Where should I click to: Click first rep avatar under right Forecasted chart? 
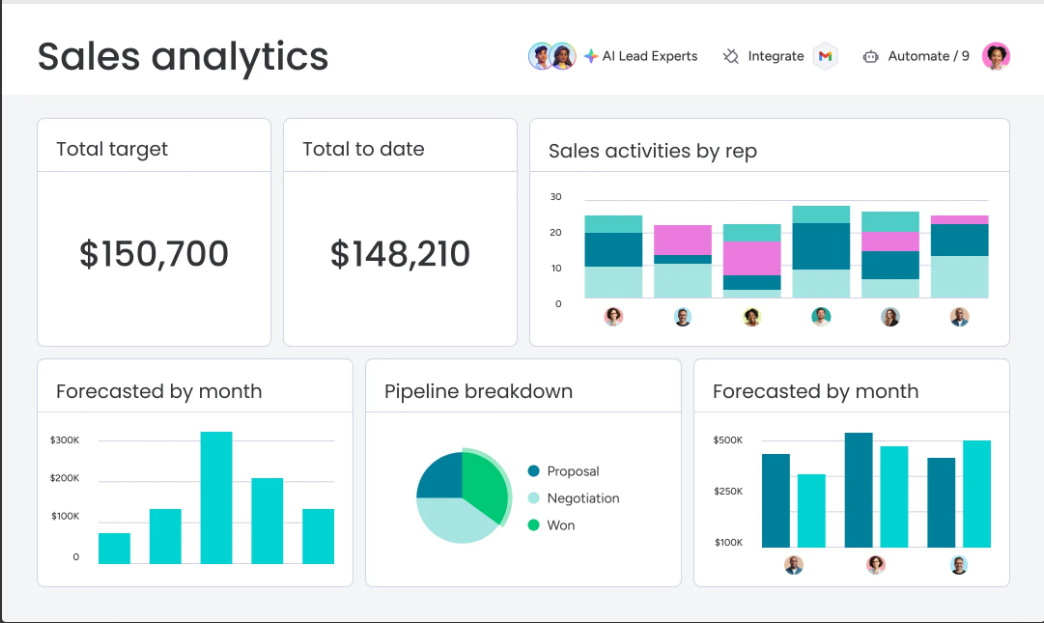click(794, 565)
